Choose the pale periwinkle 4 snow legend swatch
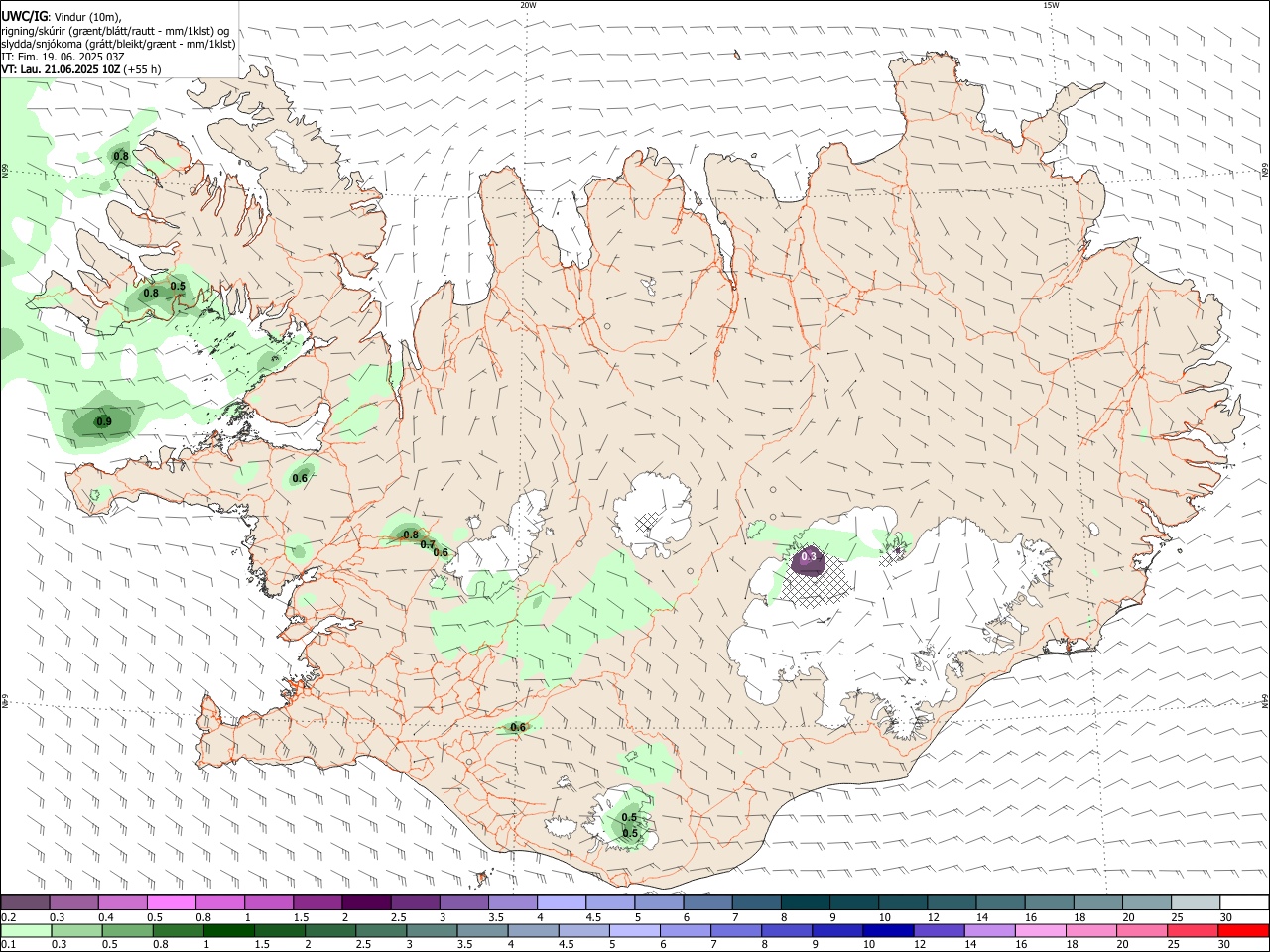 (x=561, y=903)
